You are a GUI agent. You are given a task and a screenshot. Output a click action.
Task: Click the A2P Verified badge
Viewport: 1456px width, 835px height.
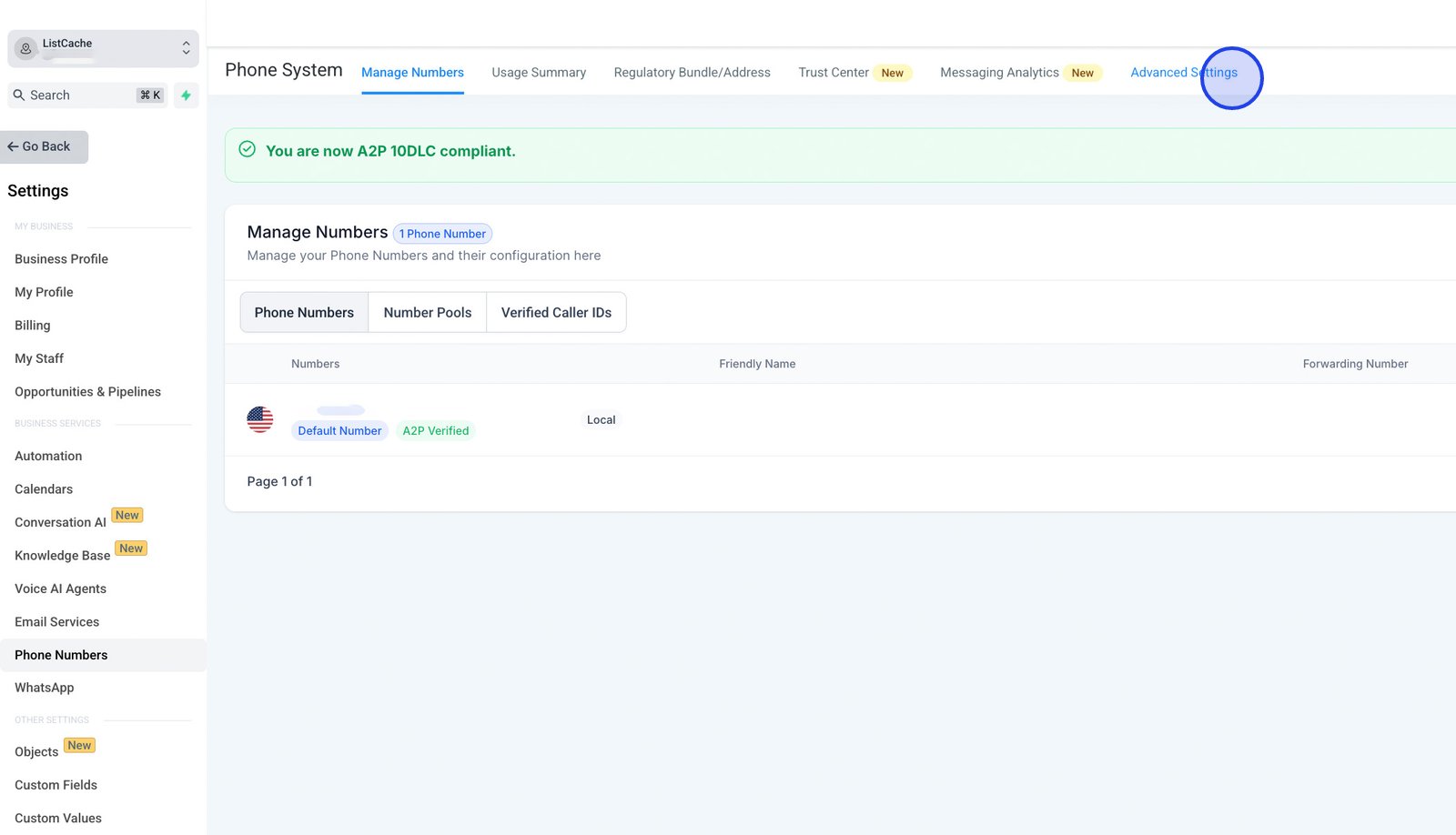(x=436, y=431)
